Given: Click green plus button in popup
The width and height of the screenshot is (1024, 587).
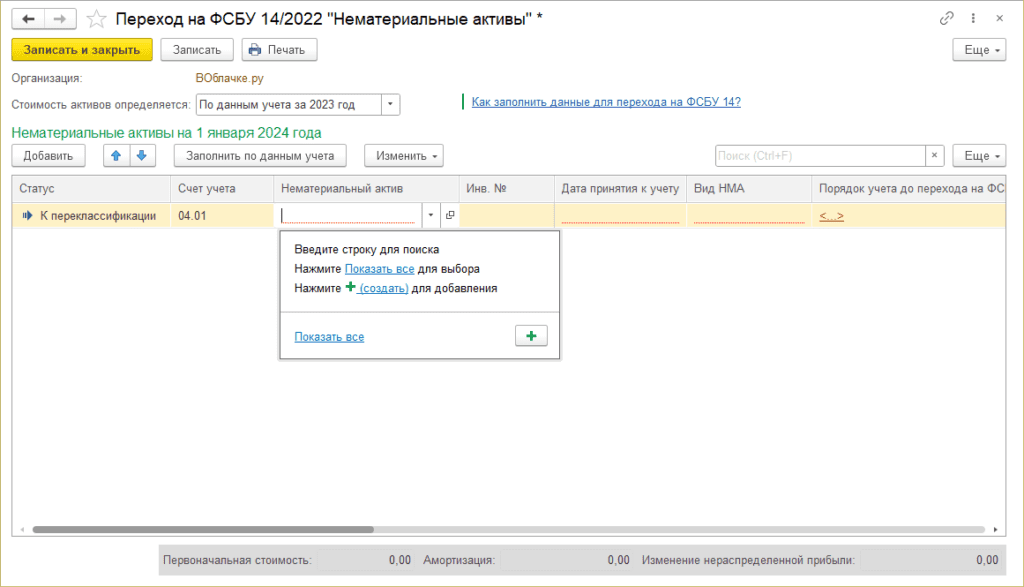Looking at the screenshot, I should (x=531, y=337).
